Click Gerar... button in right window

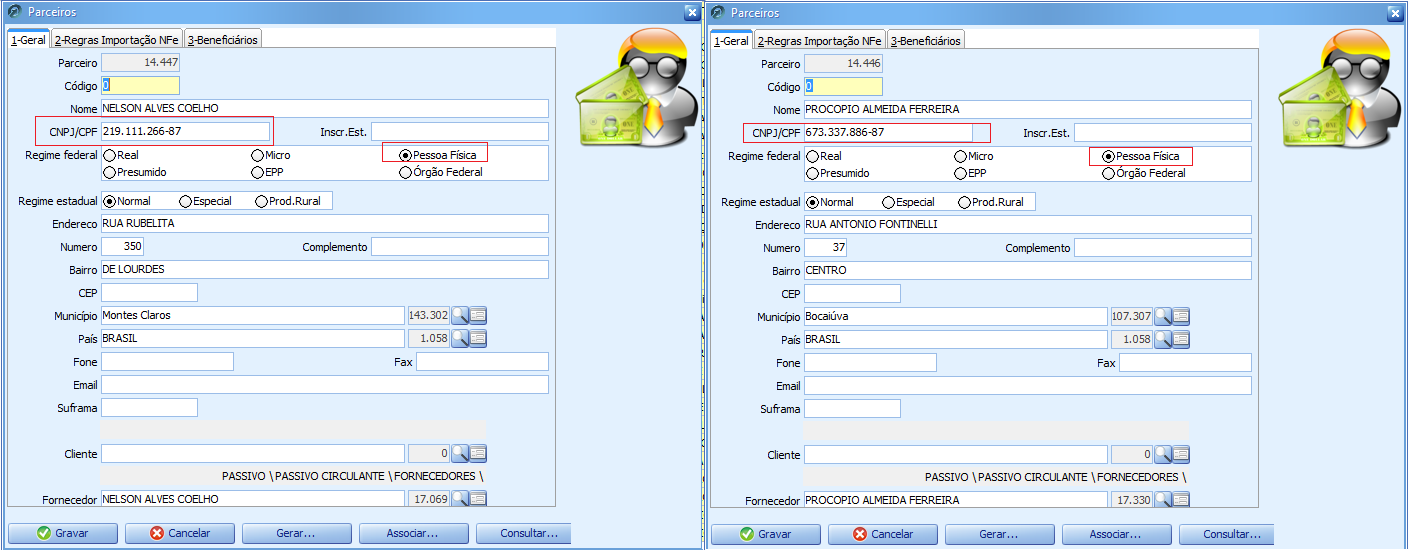999,534
